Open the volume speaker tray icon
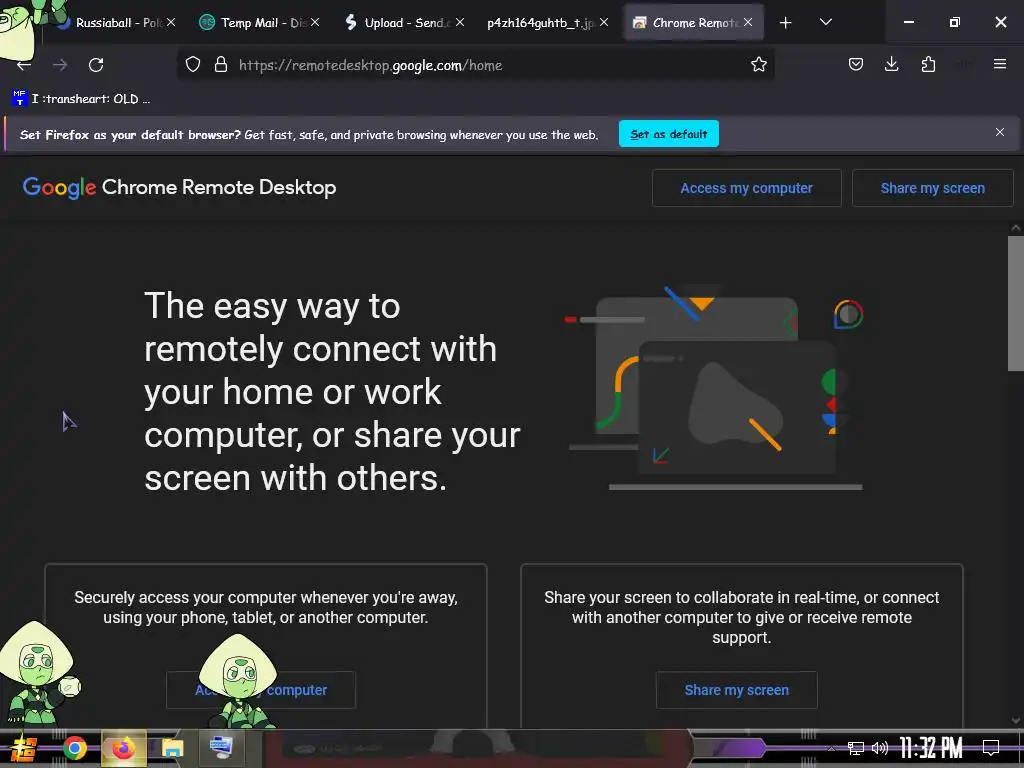Screen dimensions: 1024x768 (880, 748)
